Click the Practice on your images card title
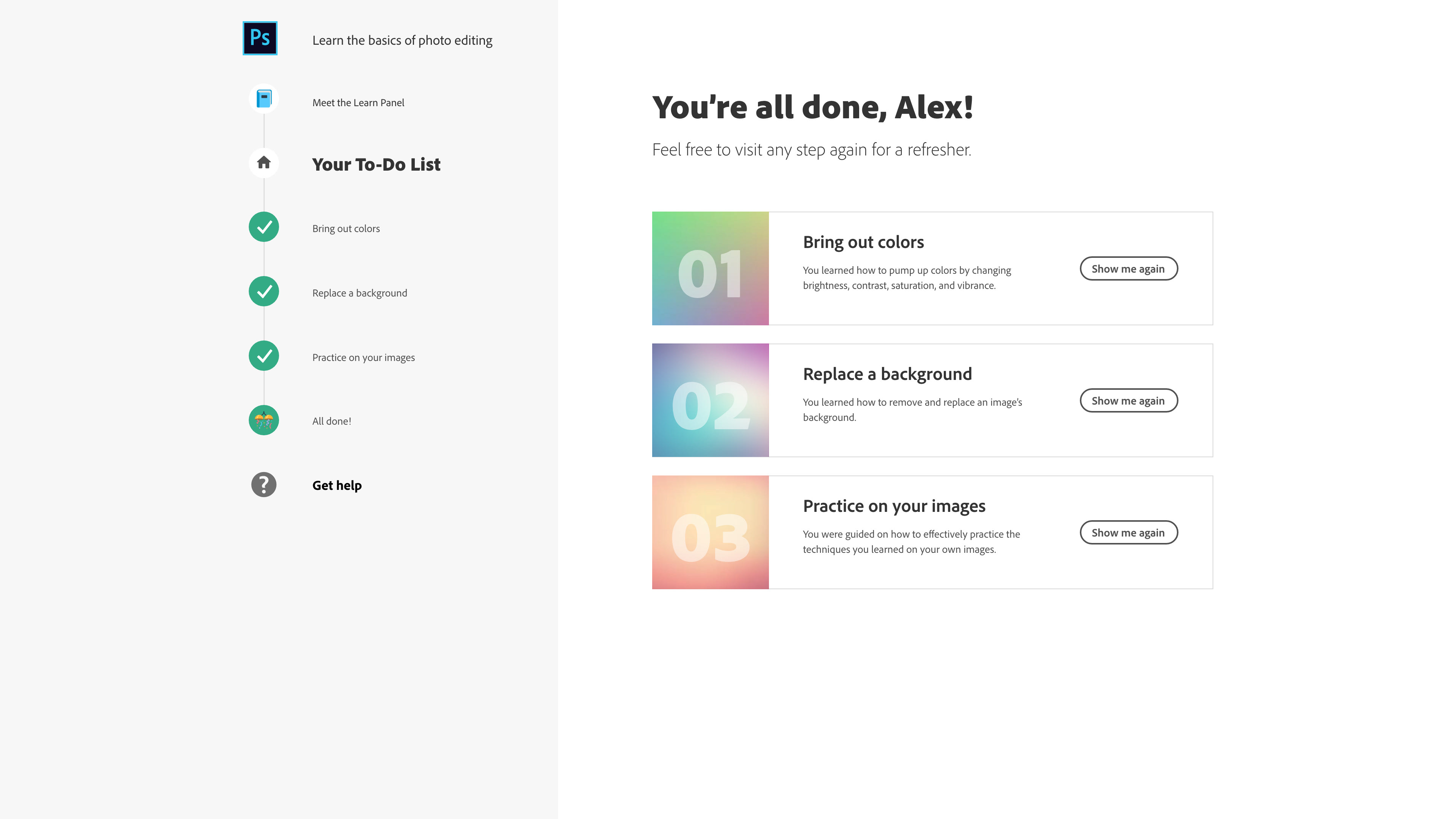Image resolution: width=1456 pixels, height=819 pixels. pos(894,507)
